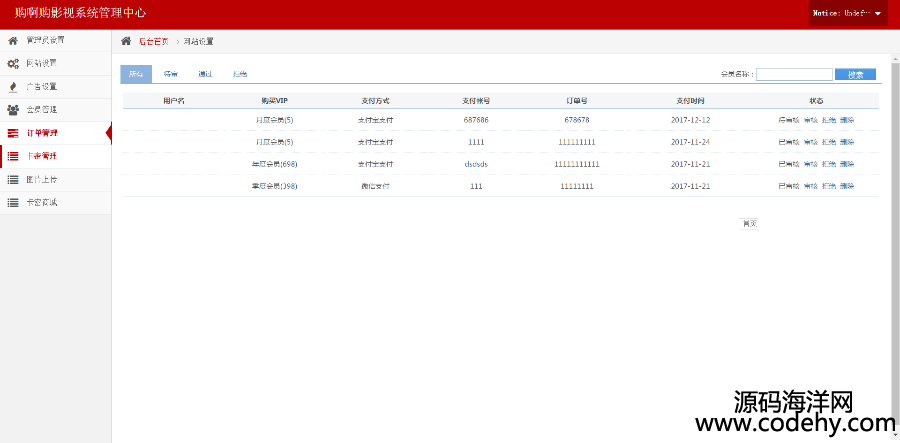The image size is (900, 443).
Task: Click the gears icon for 网站设置
Action: click(13, 64)
